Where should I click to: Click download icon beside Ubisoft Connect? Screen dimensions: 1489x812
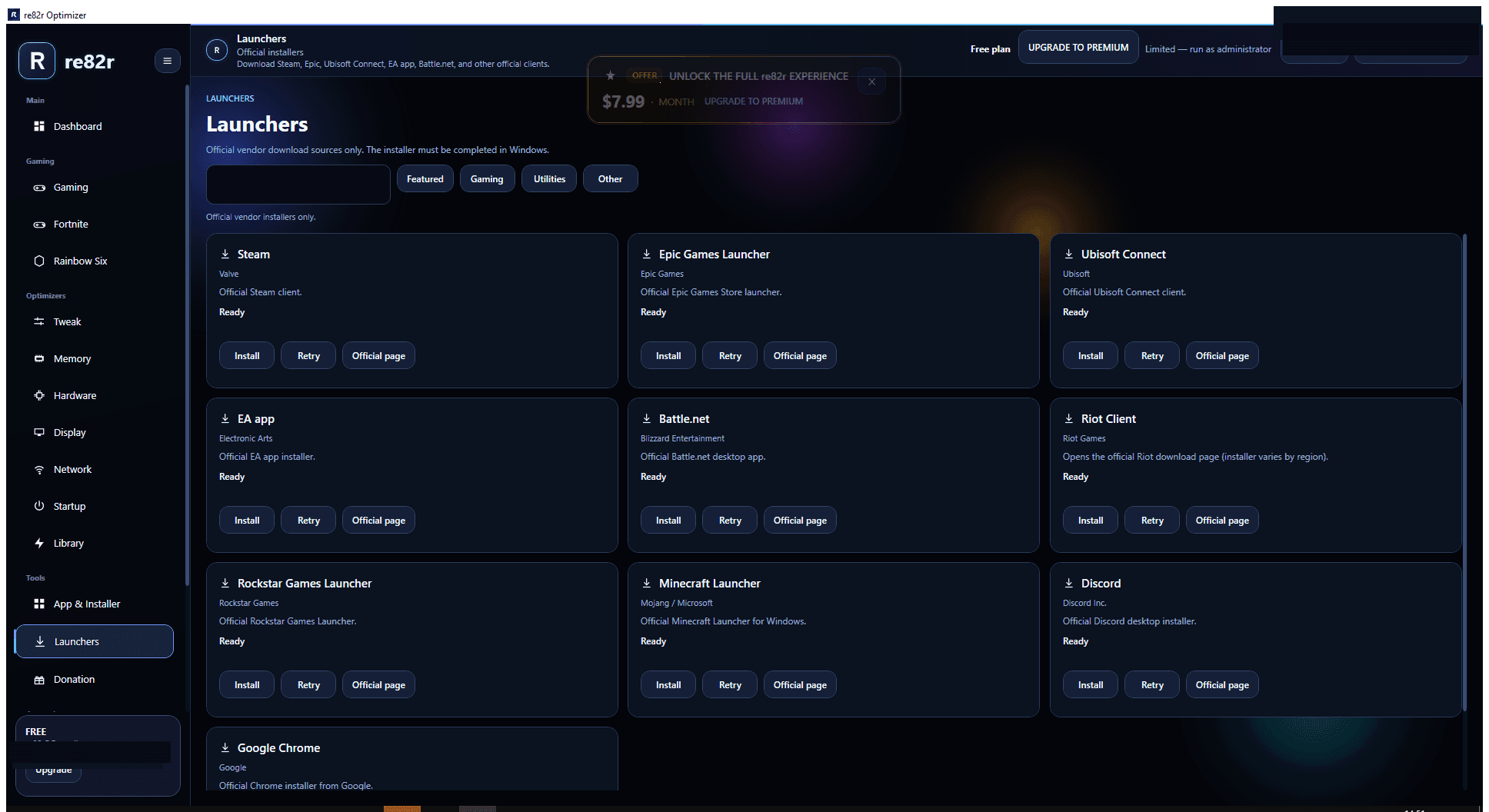pos(1069,254)
